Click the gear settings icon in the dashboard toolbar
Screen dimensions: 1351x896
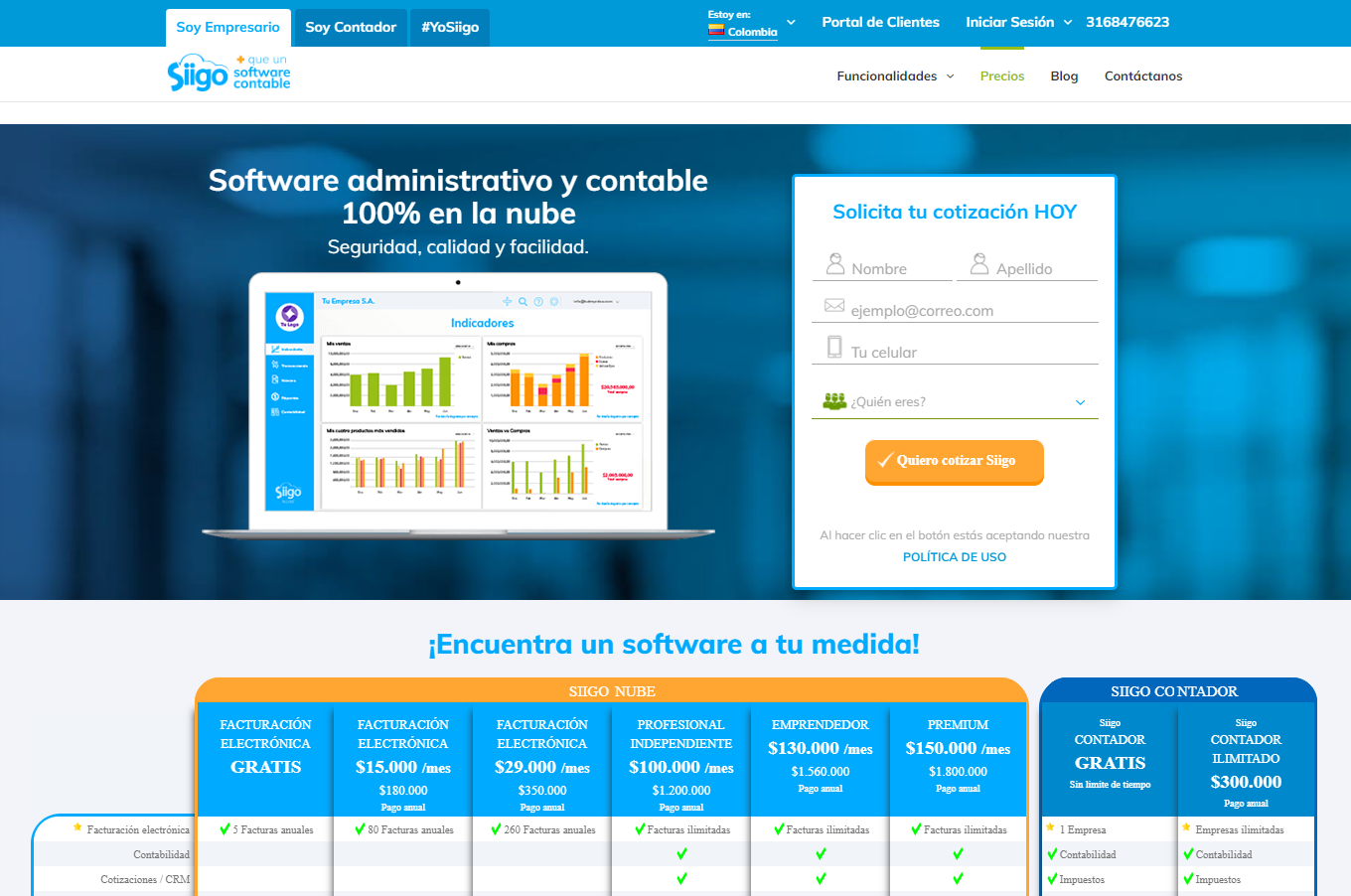coord(554,301)
